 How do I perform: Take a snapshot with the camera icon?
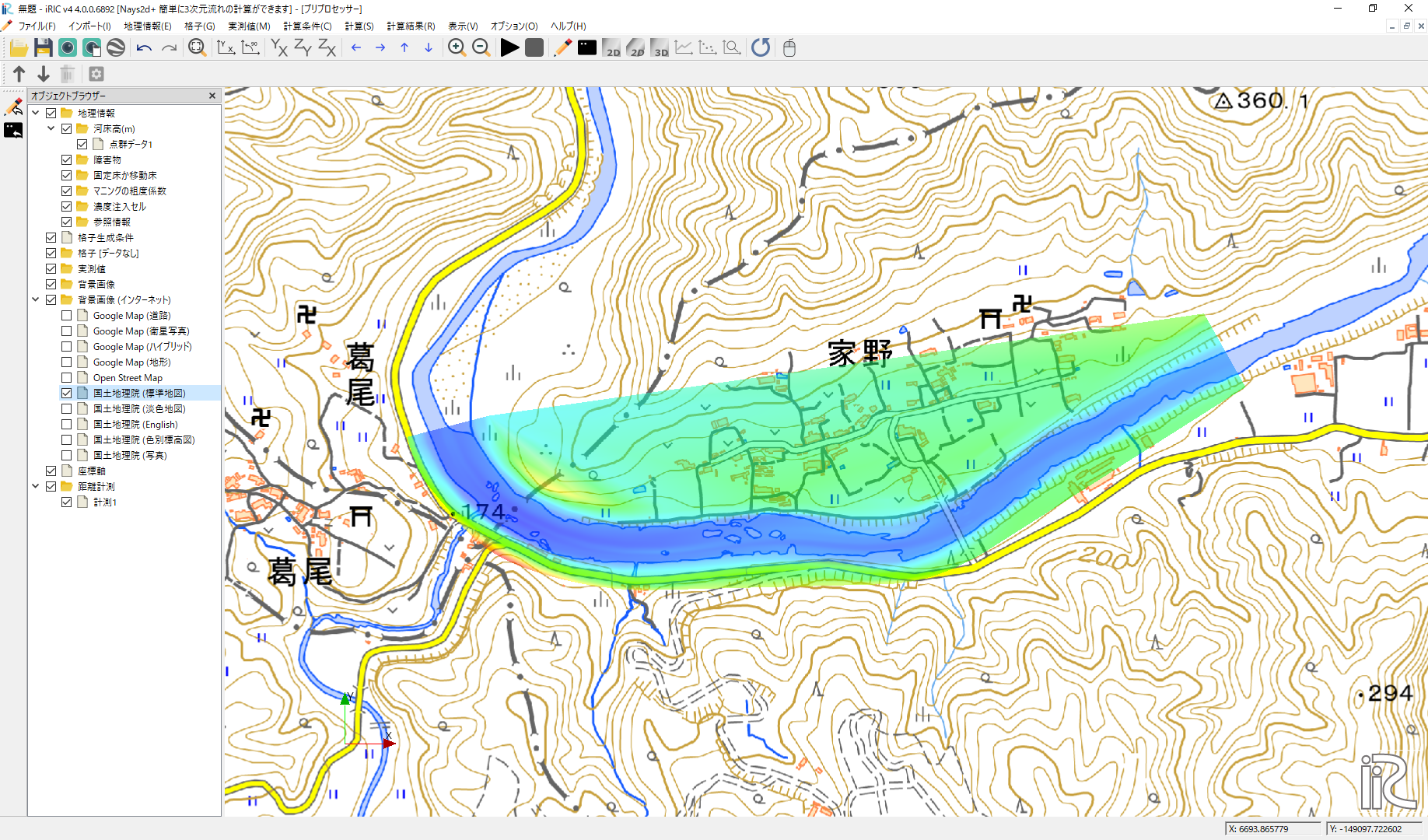(x=68, y=48)
